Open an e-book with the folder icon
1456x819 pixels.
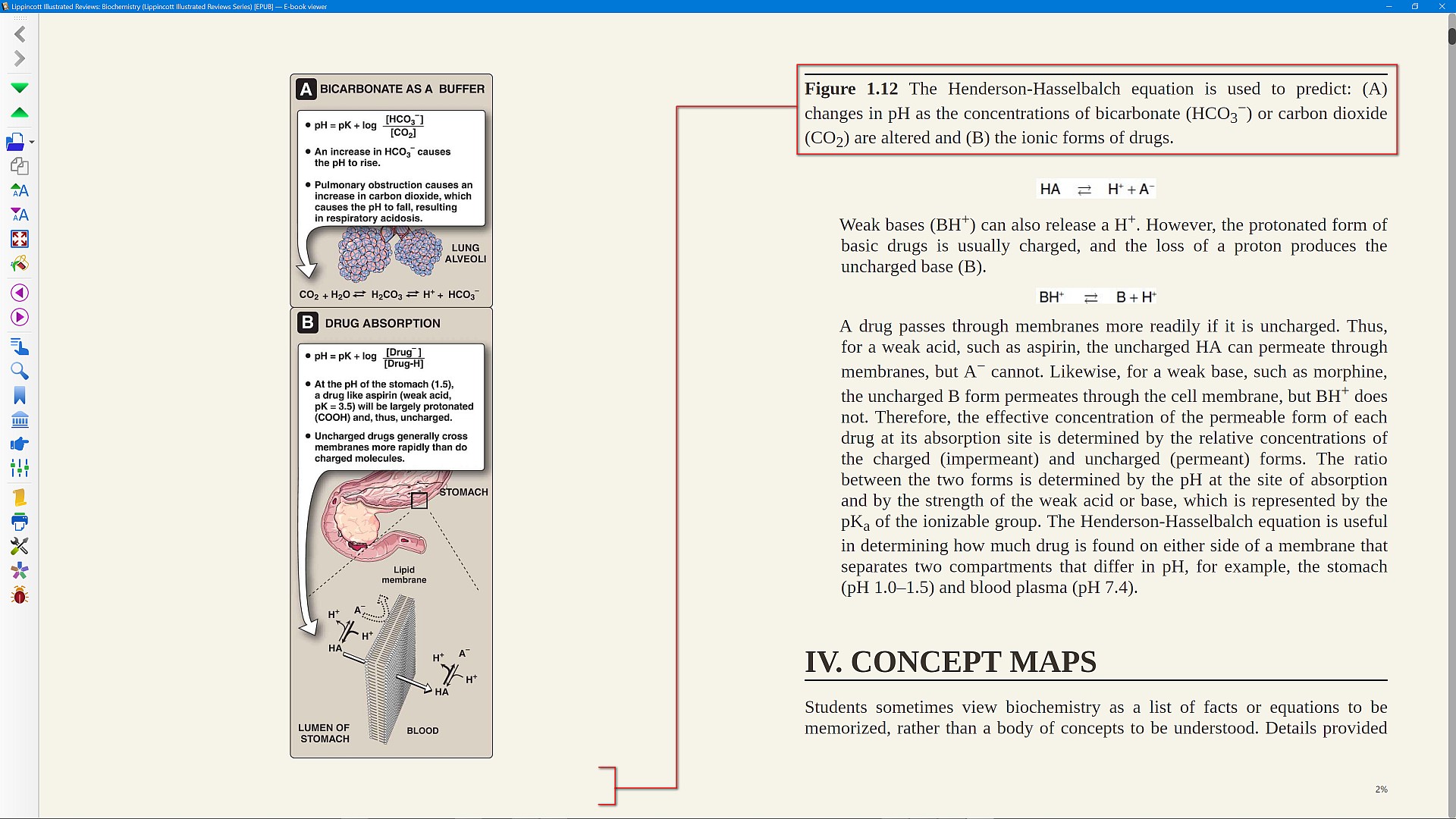15,142
